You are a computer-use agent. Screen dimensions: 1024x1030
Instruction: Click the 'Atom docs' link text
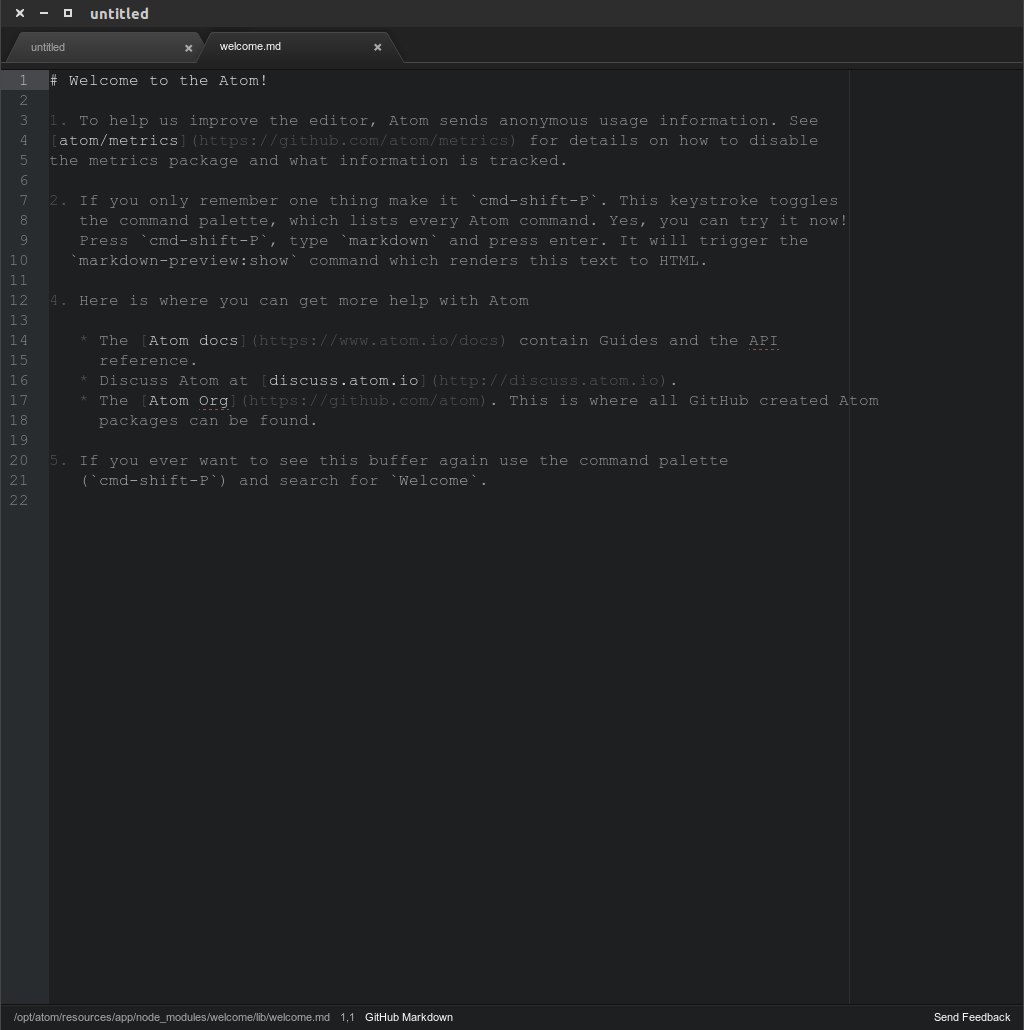[193, 340]
